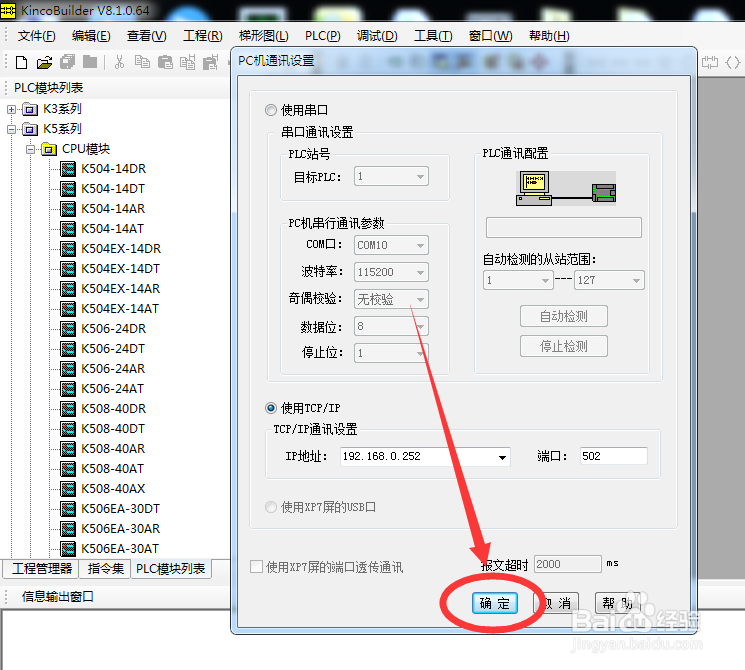The image size is (745, 670).
Task: Open the 工具(T) menu
Action: click(433, 36)
